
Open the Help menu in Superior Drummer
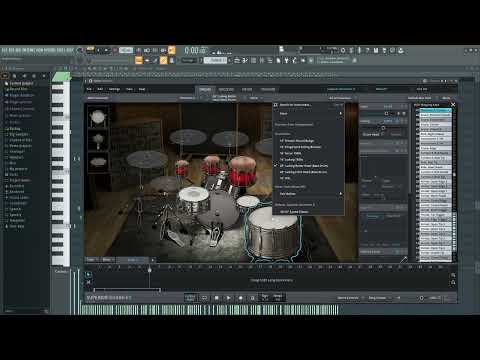coord(142,89)
